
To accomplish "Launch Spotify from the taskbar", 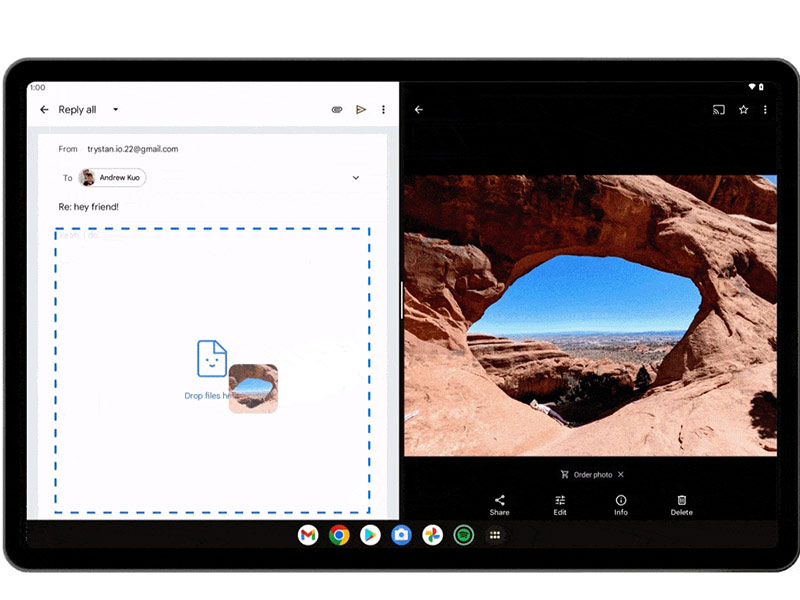I will tap(464, 535).
